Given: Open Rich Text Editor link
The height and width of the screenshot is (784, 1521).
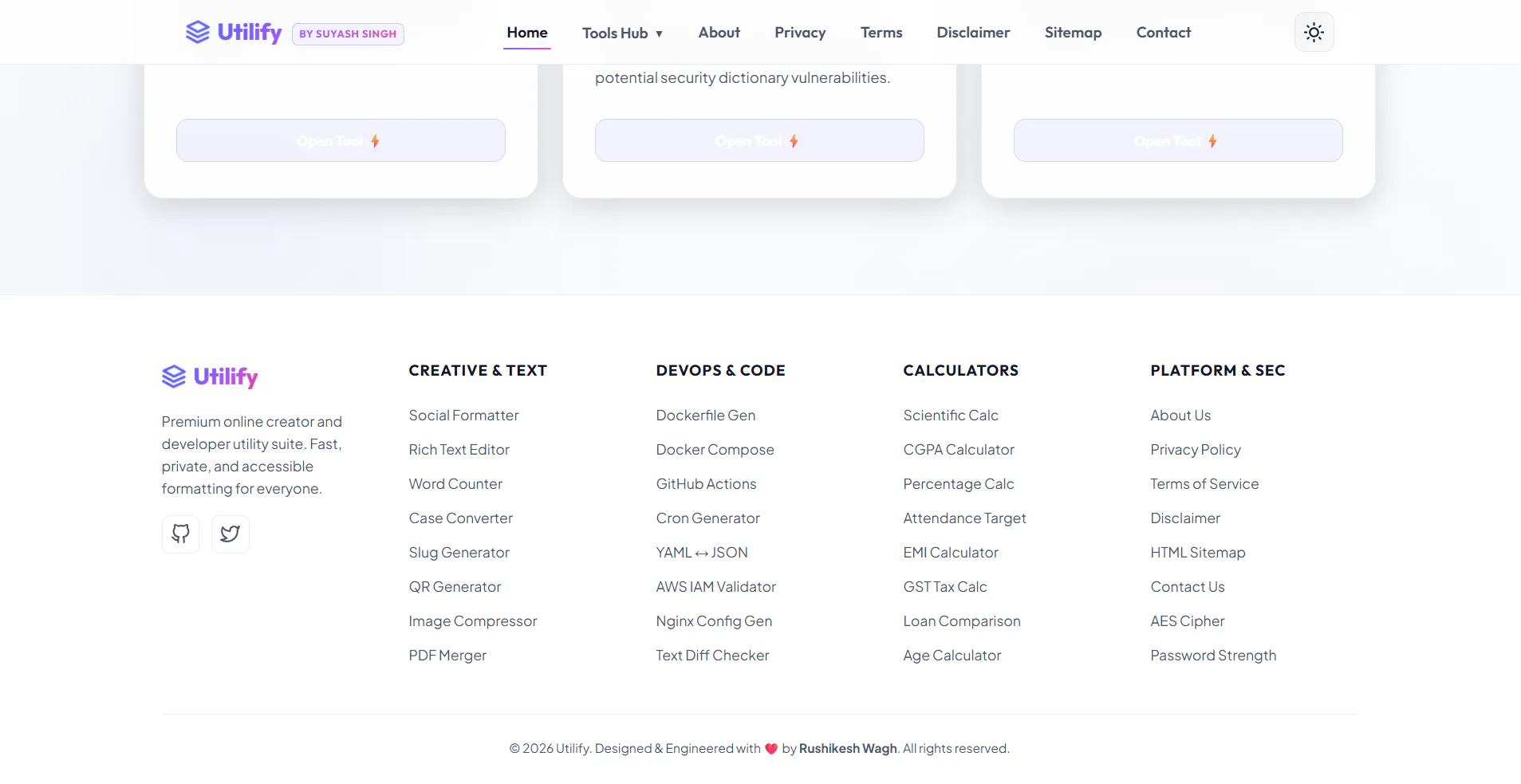Looking at the screenshot, I should pyautogui.click(x=459, y=450).
